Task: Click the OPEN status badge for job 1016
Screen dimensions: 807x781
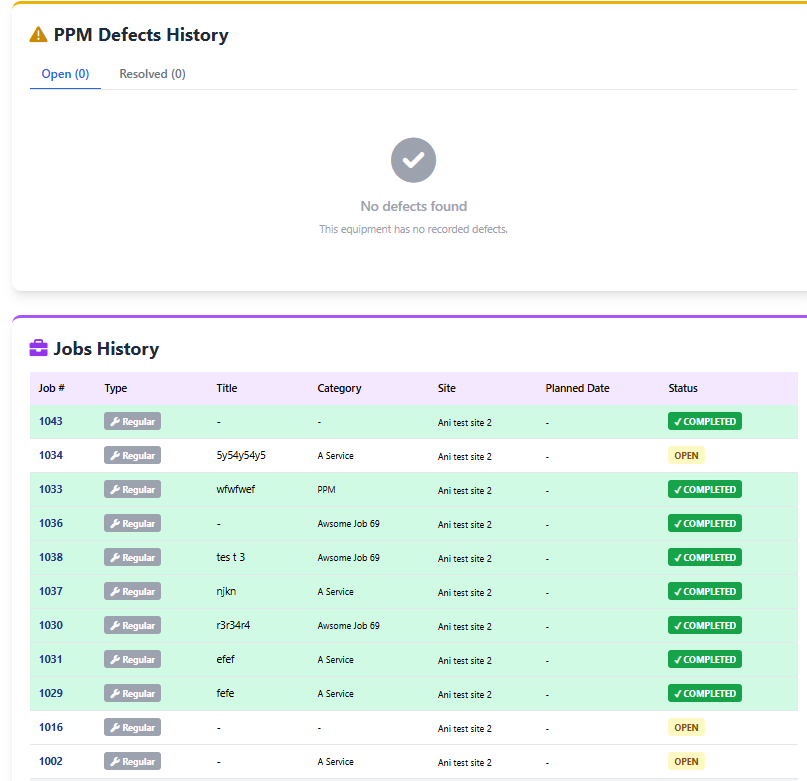Action: click(686, 727)
